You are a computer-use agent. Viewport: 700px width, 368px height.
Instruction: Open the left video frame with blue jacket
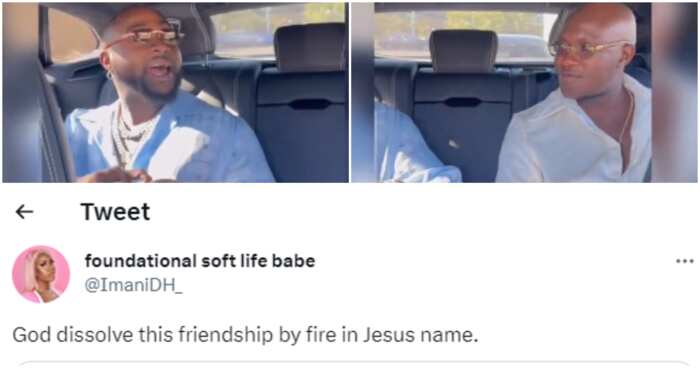point(175,92)
